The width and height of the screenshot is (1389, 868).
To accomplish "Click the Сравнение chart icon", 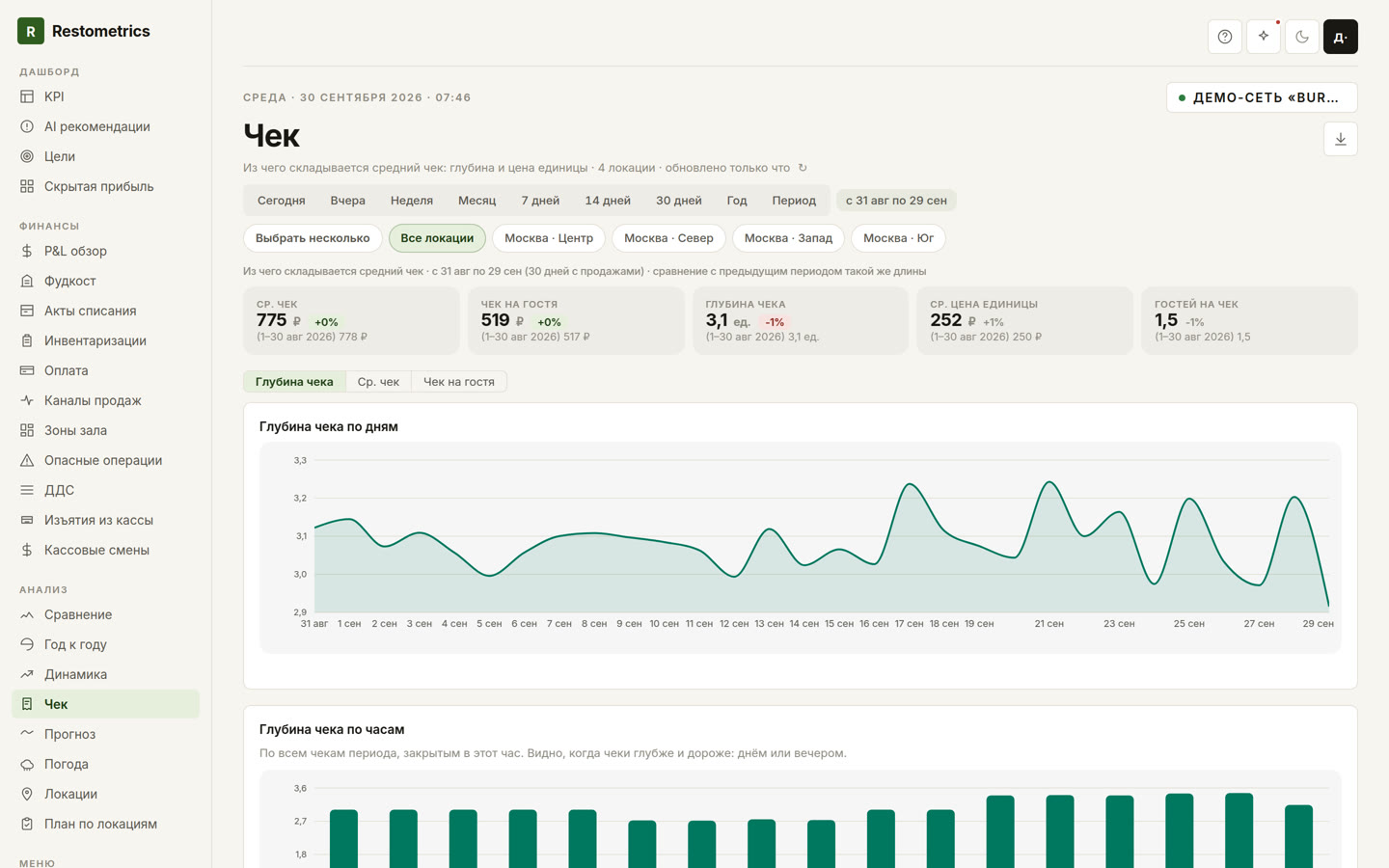I will (x=27, y=614).
